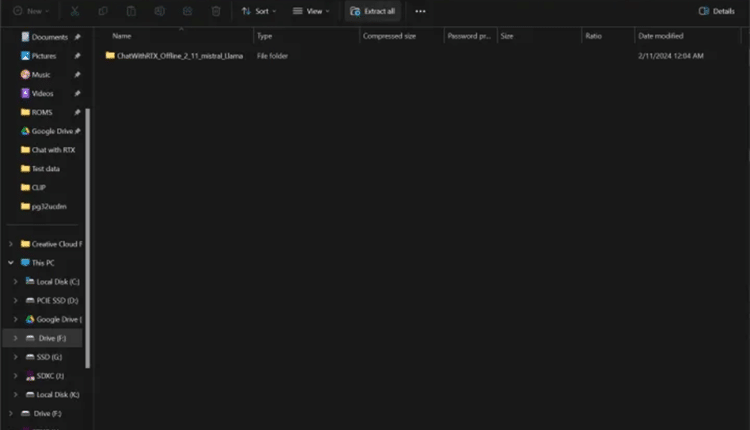Click the New button
Image resolution: width=750 pixels, height=430 pixels.
tap(31, 11)
